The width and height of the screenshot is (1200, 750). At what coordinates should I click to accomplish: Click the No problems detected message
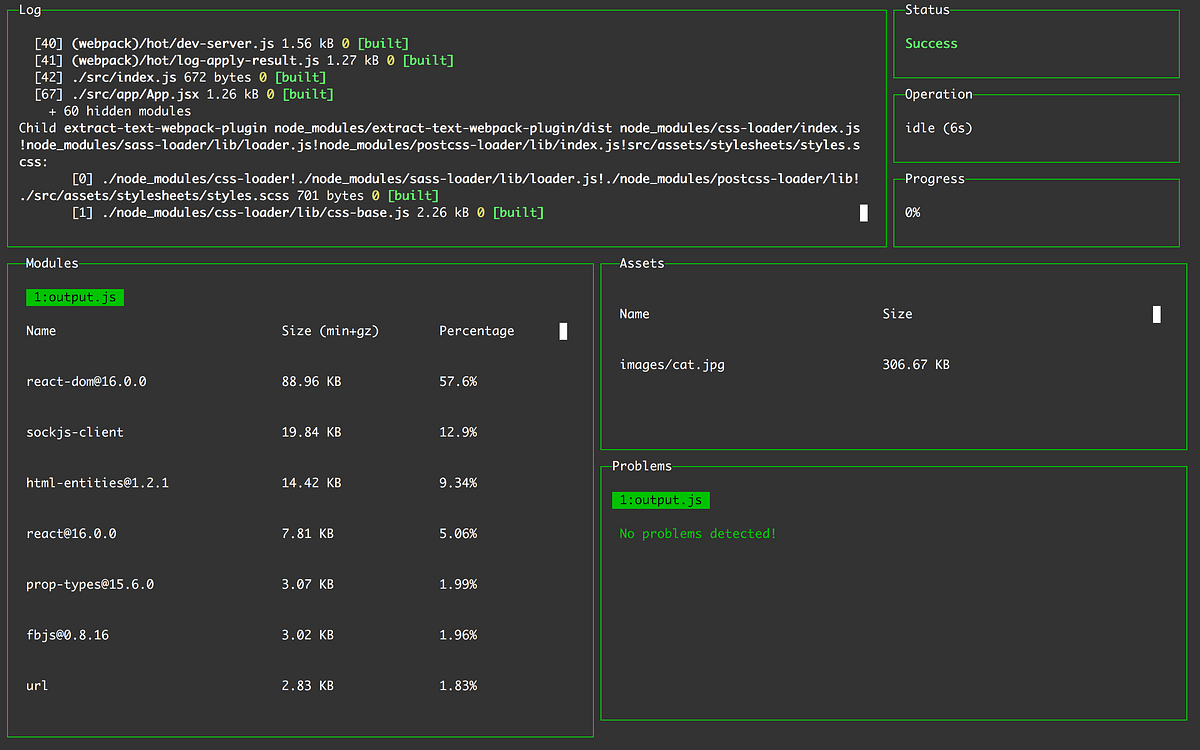tap(697, 533)
